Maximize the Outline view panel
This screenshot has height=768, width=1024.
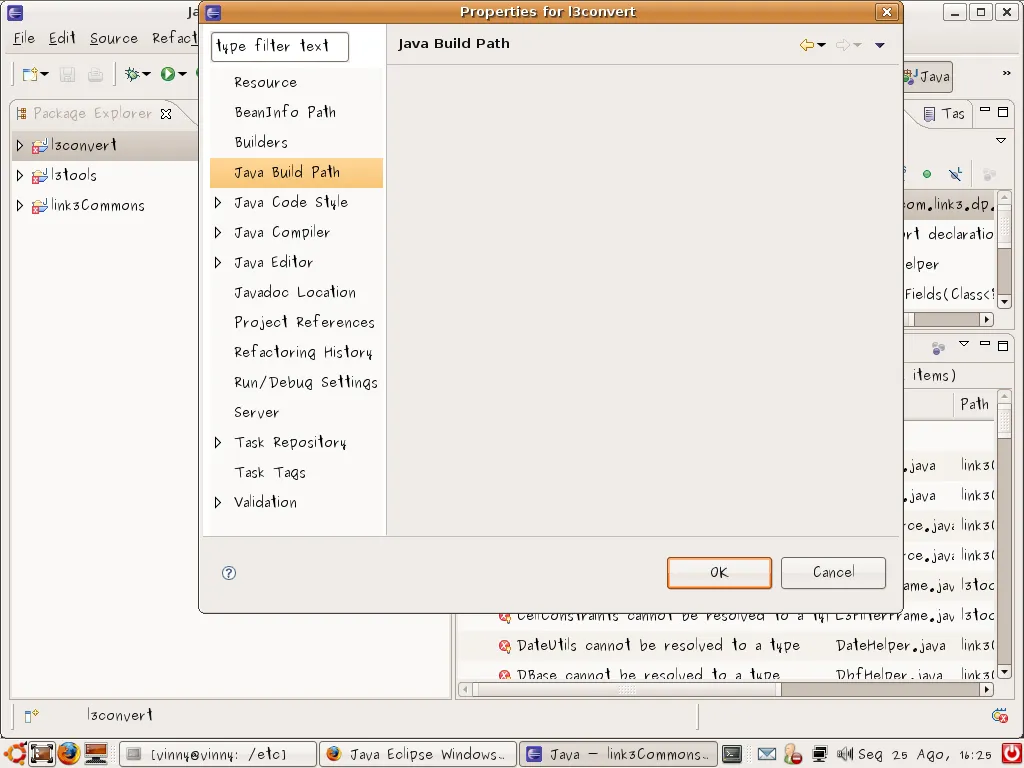[x=1003, y=112]
